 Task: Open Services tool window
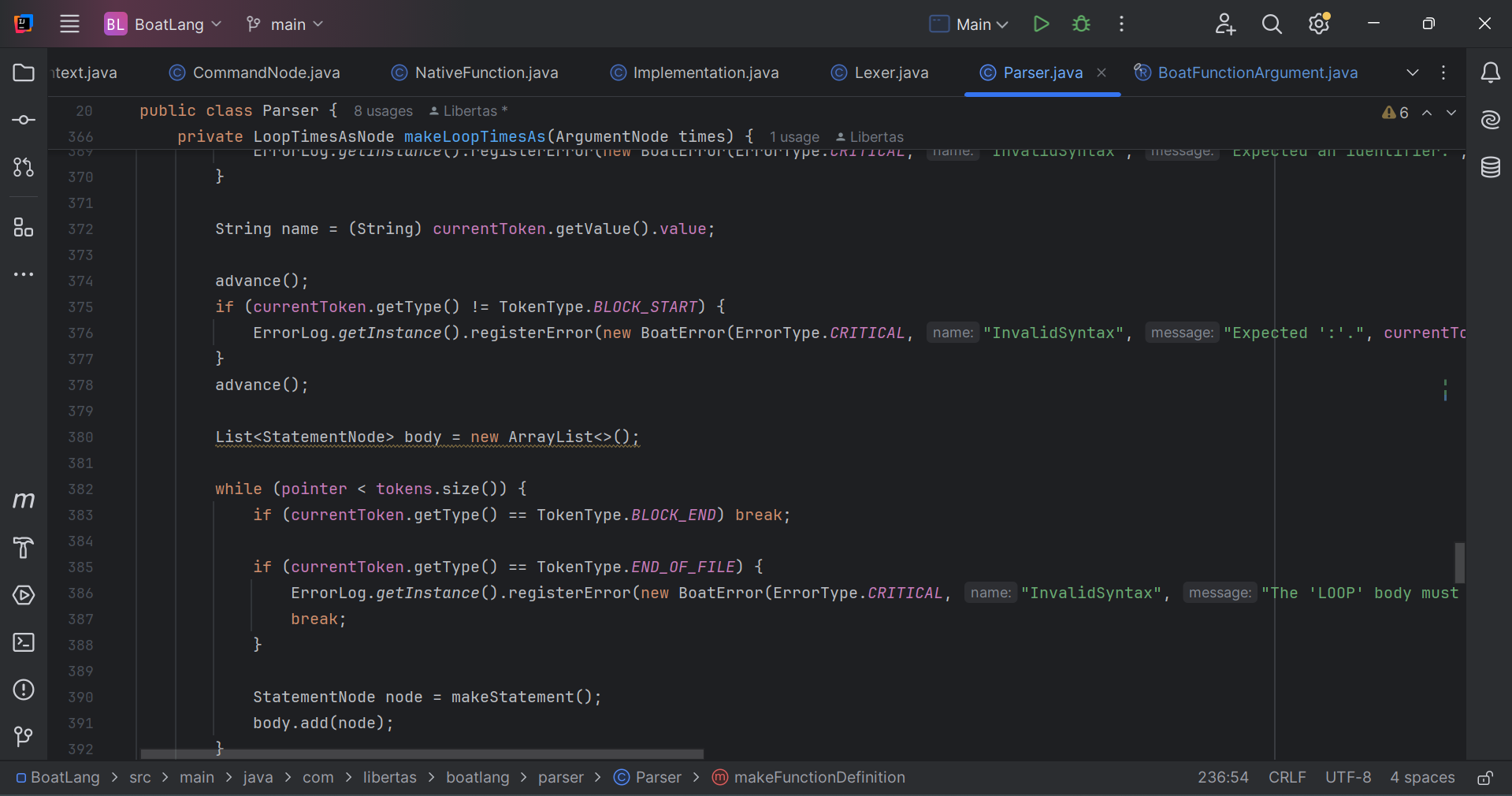[24, 595]
